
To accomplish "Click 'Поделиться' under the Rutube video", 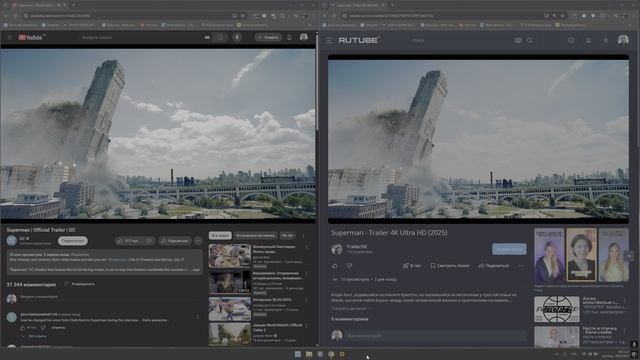I will (493, 266).
